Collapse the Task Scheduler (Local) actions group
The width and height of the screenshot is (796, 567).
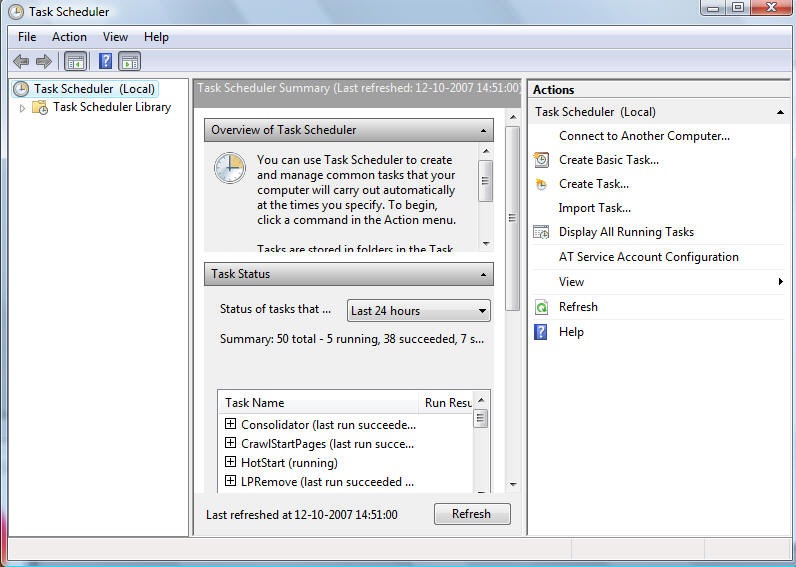point(780,112)
